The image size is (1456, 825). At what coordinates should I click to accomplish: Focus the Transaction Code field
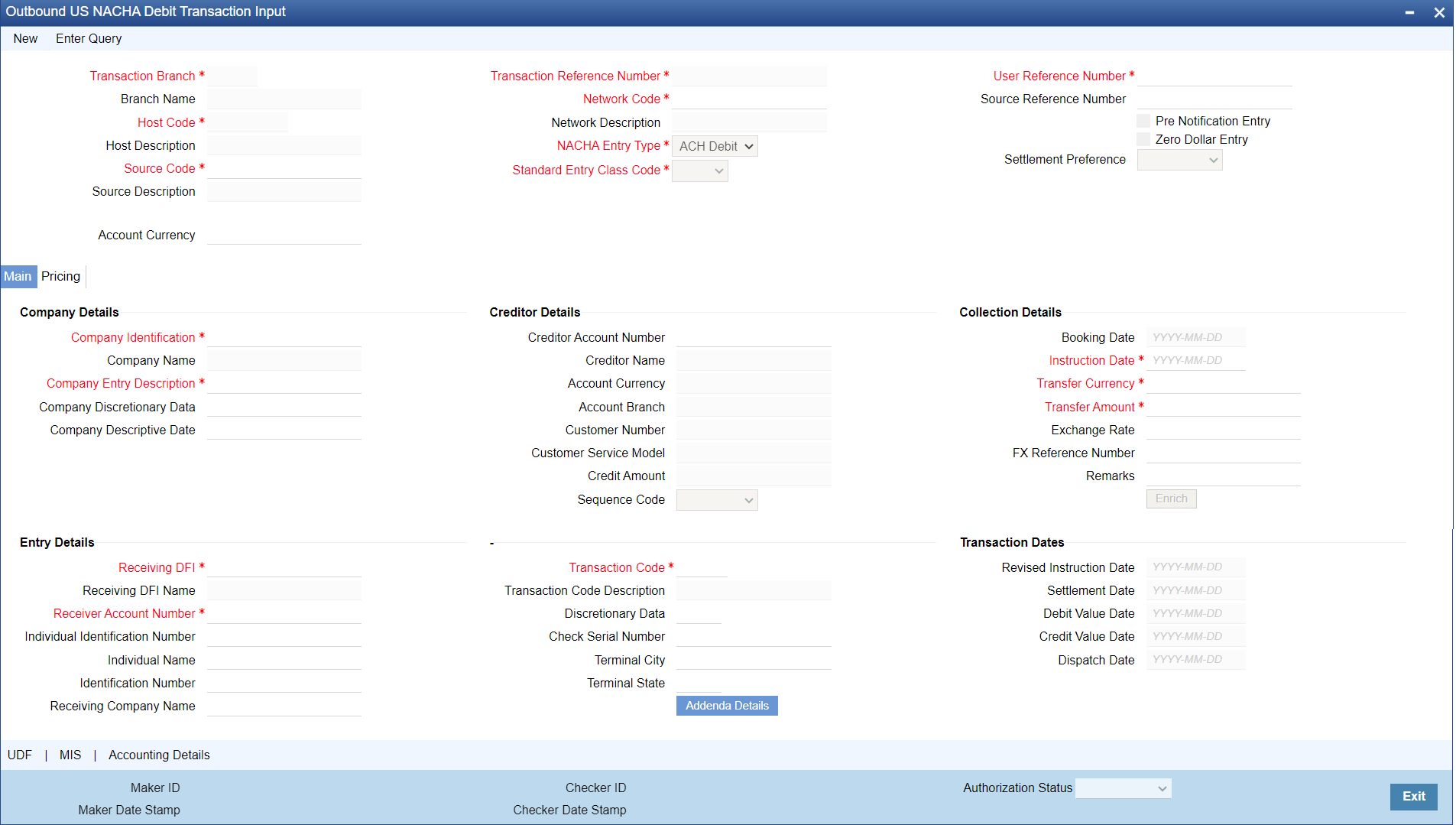[702, 568]
